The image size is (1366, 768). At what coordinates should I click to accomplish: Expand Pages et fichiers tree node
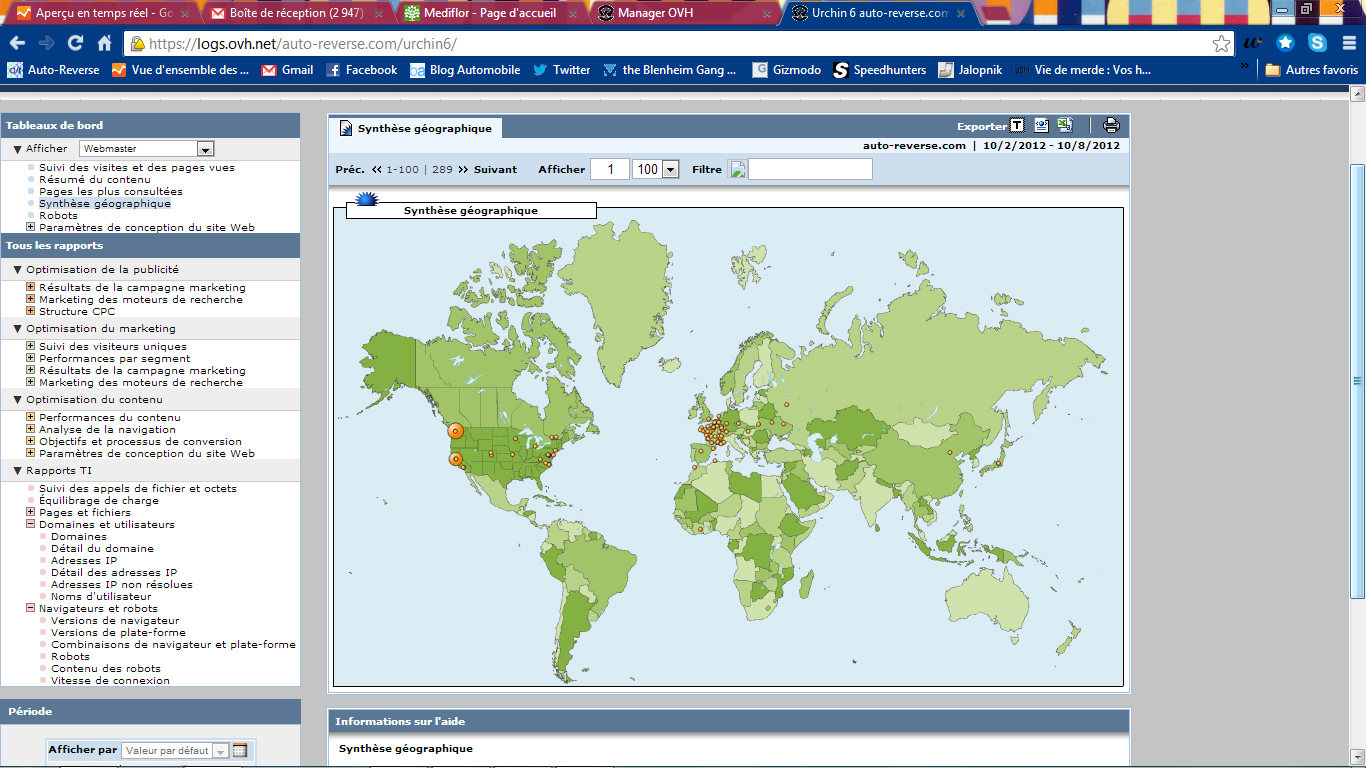31,513
